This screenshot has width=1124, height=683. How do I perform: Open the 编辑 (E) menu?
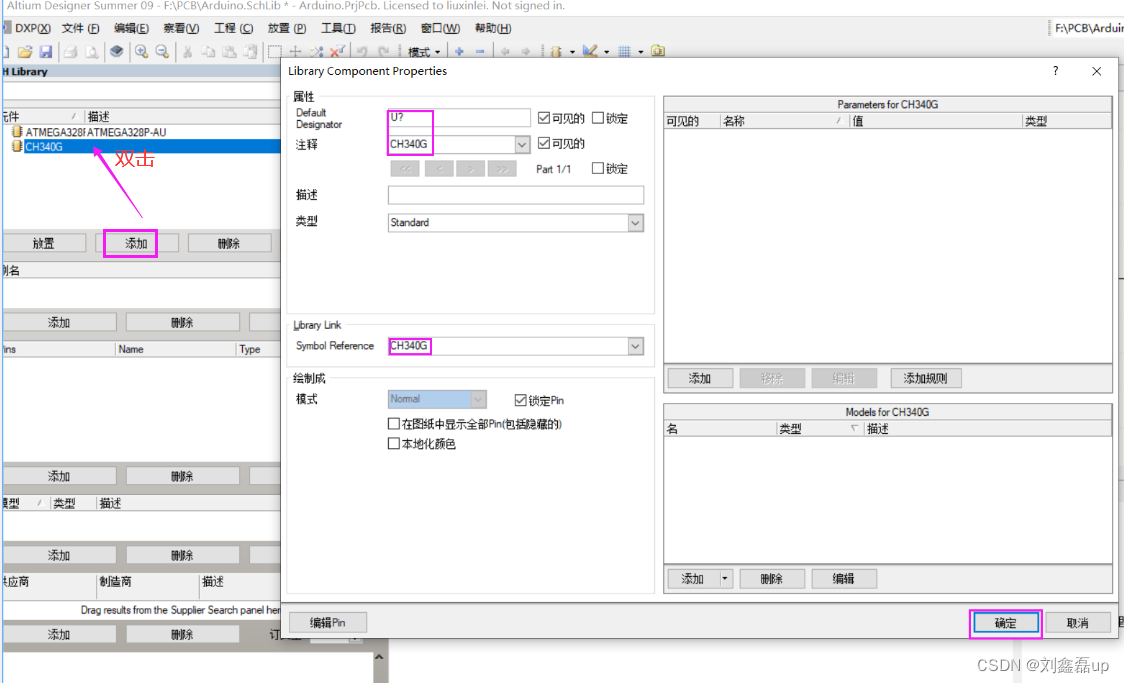(x=131, y=28)
